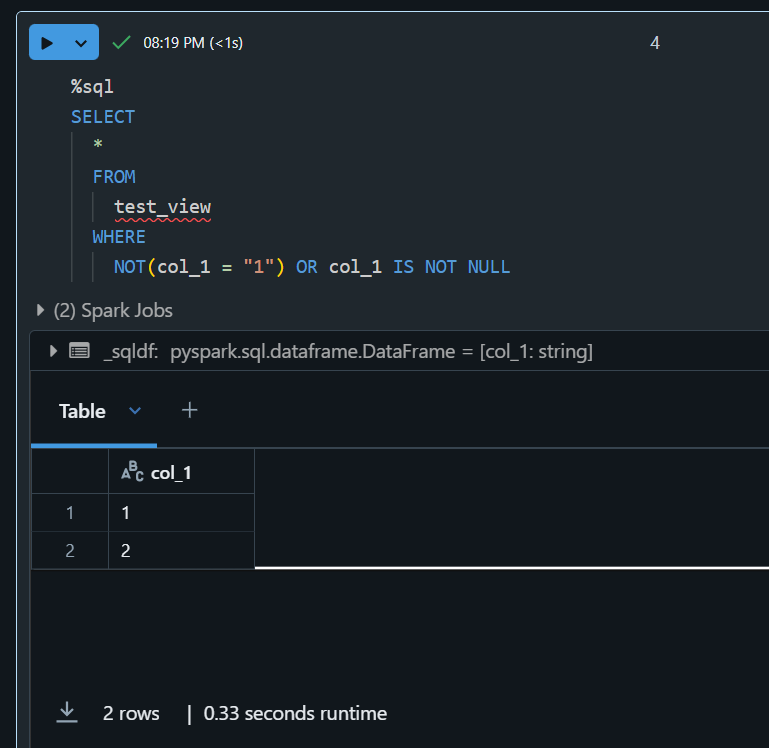The image size is (769, 748).
Task: Click the col_1 column header
Action: coord(181,472)
